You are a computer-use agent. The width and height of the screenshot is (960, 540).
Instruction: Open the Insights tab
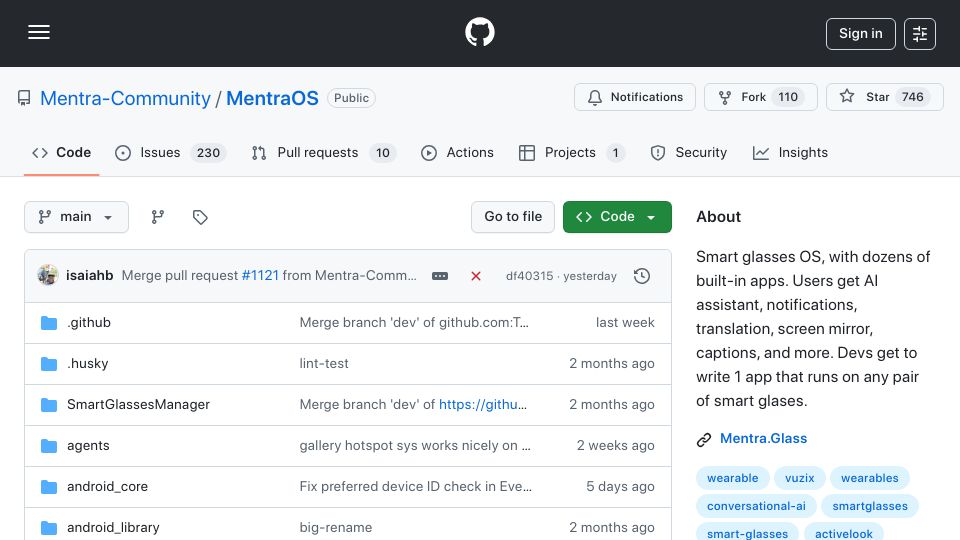click(790, 152)
